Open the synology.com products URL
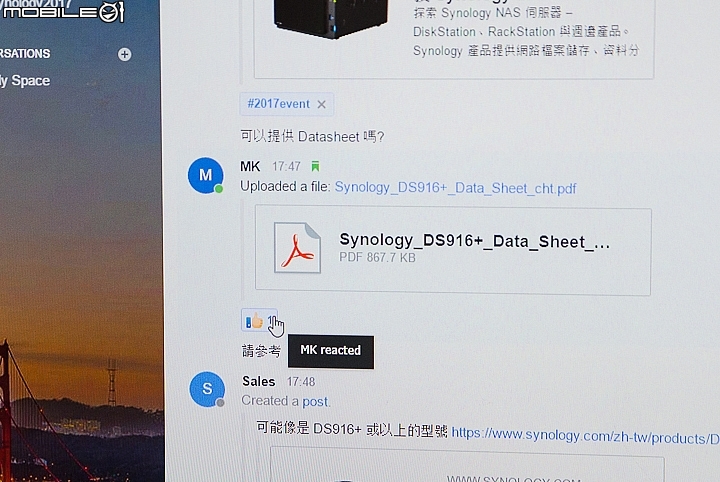Screen dimensions: 720x482 pyautogui.click(x=585, y=435)
